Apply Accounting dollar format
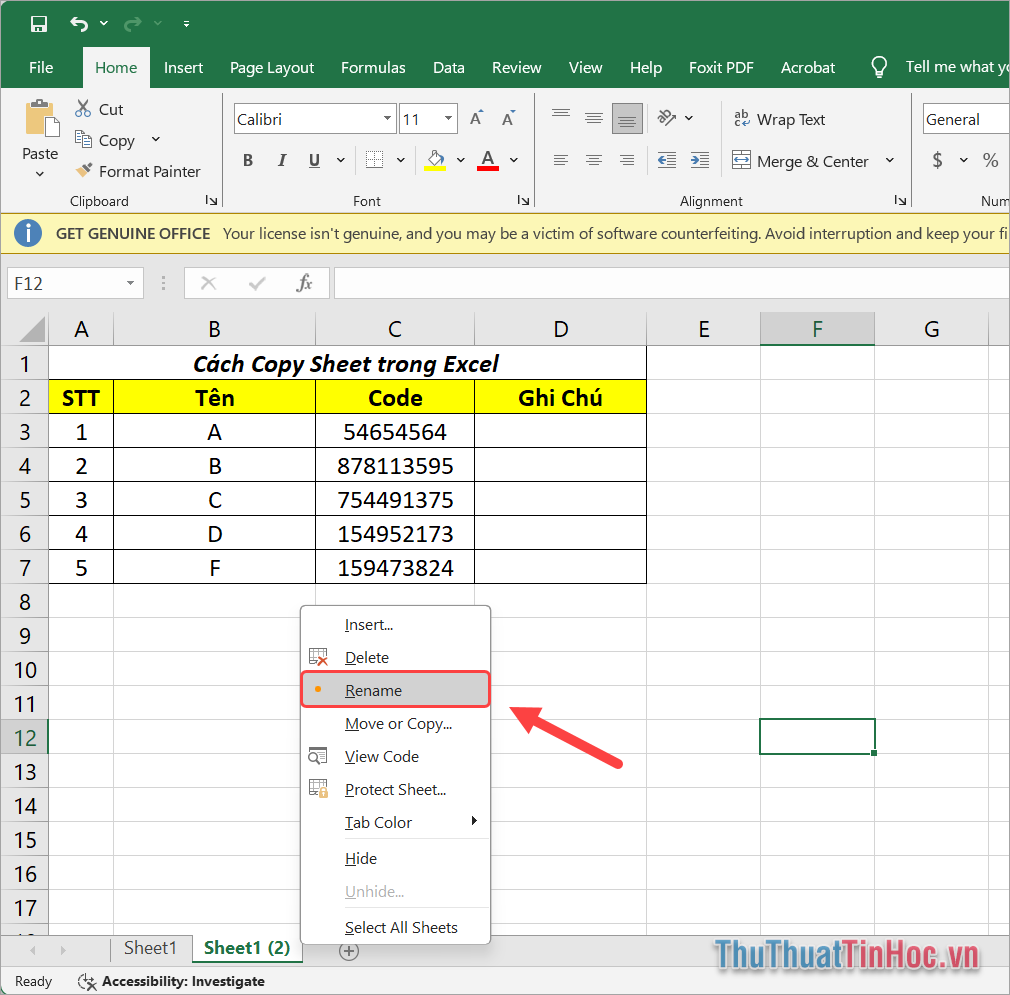This screenshot has width=1010, height=995. click(x=938, y=160)
